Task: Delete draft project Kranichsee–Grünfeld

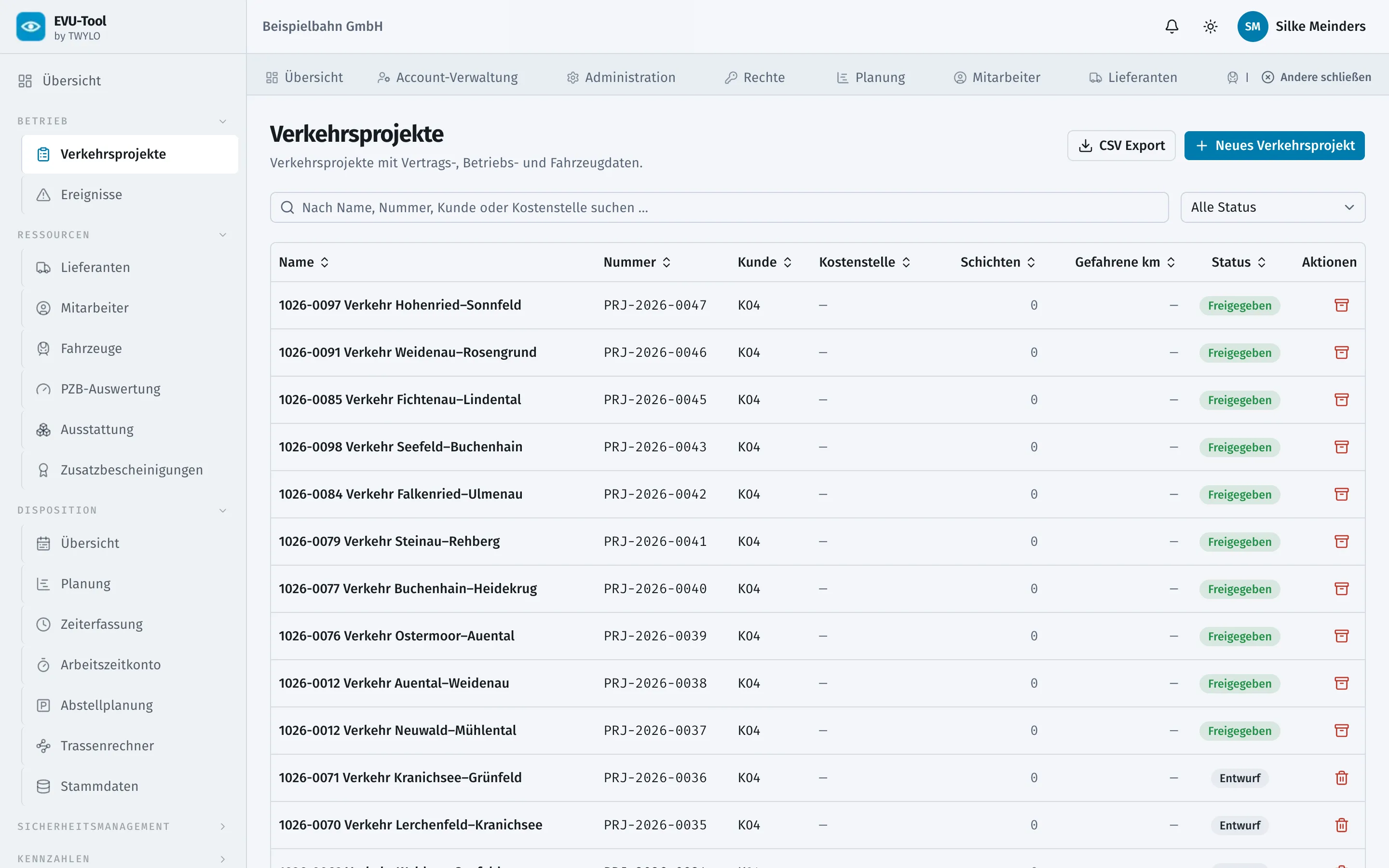Action: [x=1341, y=778]
